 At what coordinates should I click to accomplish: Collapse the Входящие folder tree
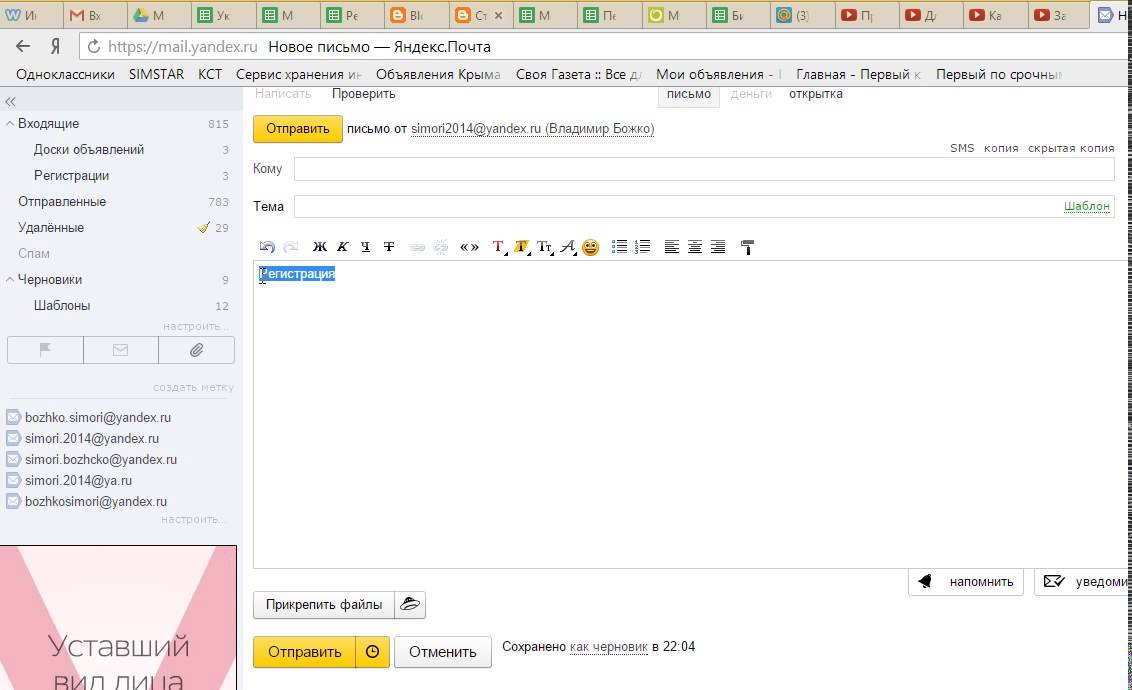point(10,124)
